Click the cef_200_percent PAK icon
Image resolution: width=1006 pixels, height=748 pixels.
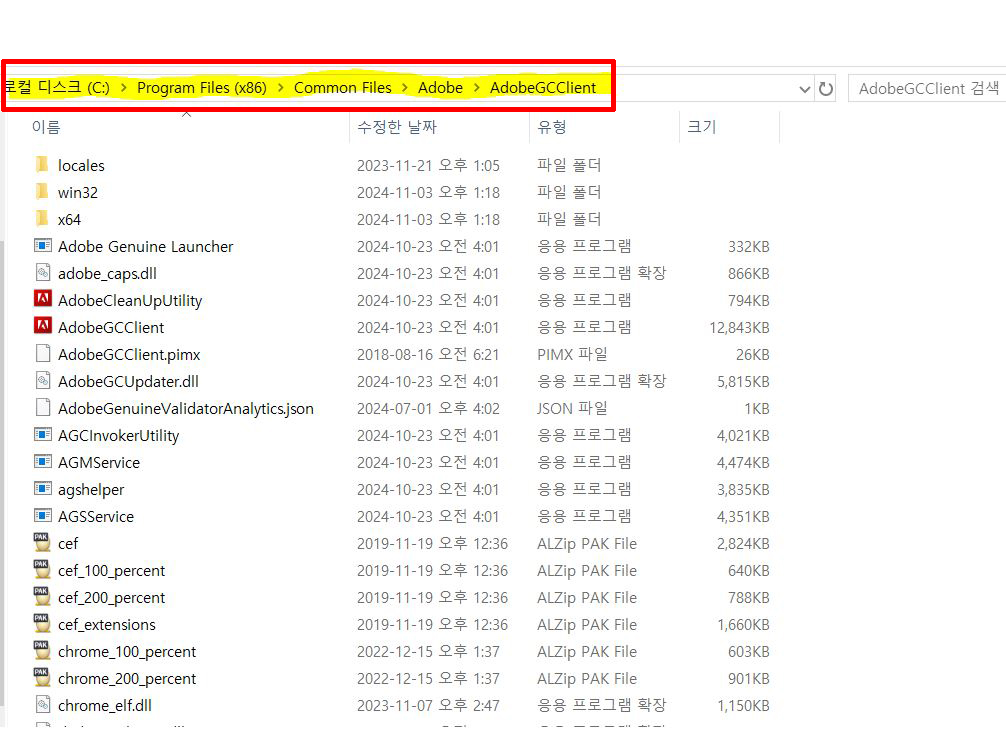(x=42, y=597)
